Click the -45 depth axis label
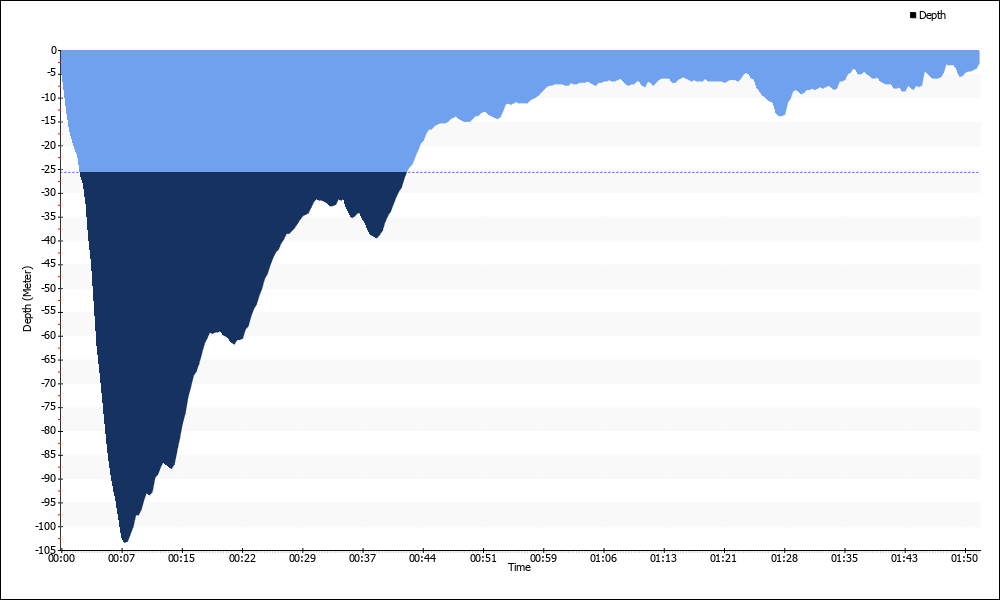 50,264
